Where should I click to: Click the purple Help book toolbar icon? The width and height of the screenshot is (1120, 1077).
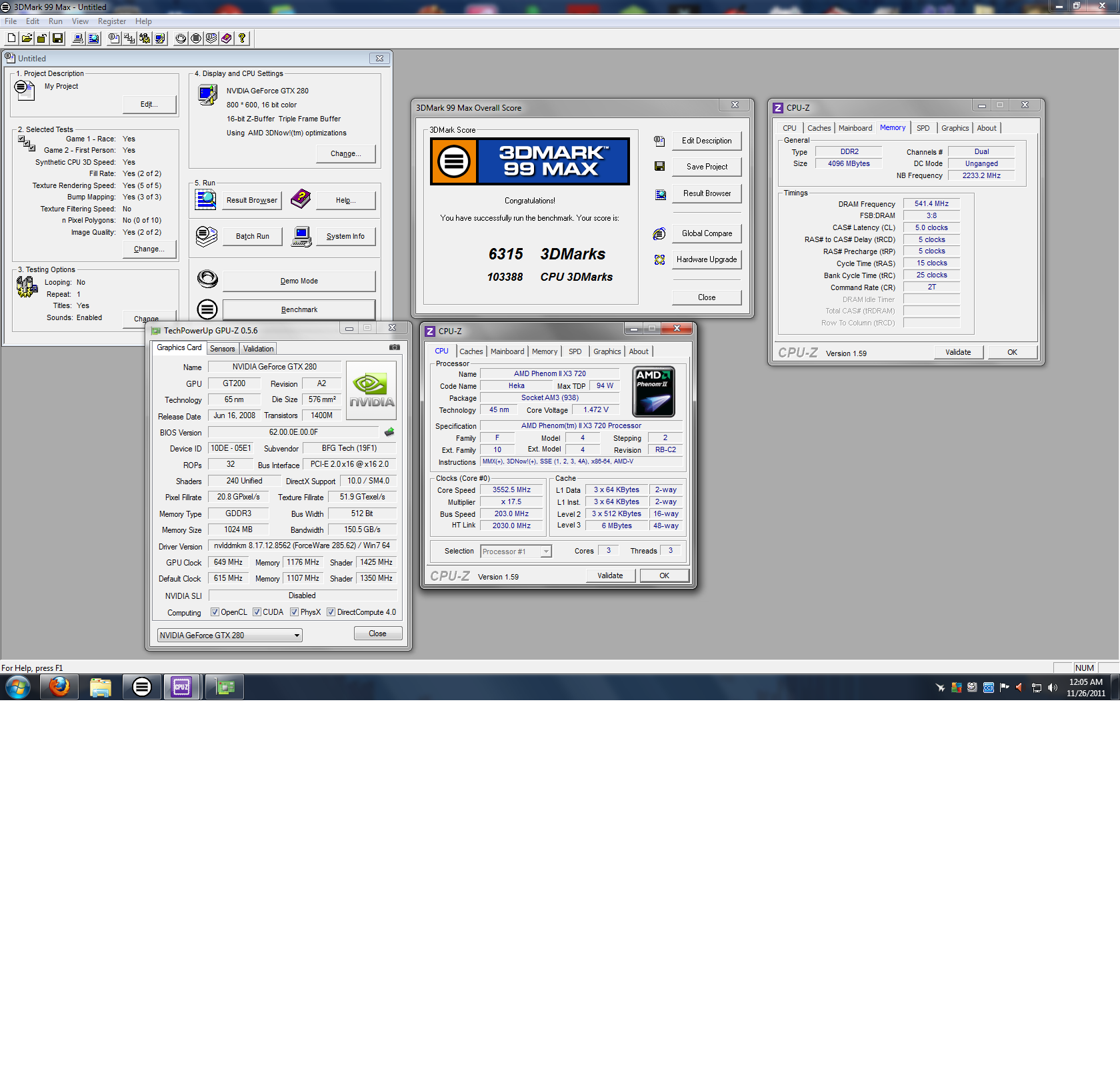(x=227, y=39)
